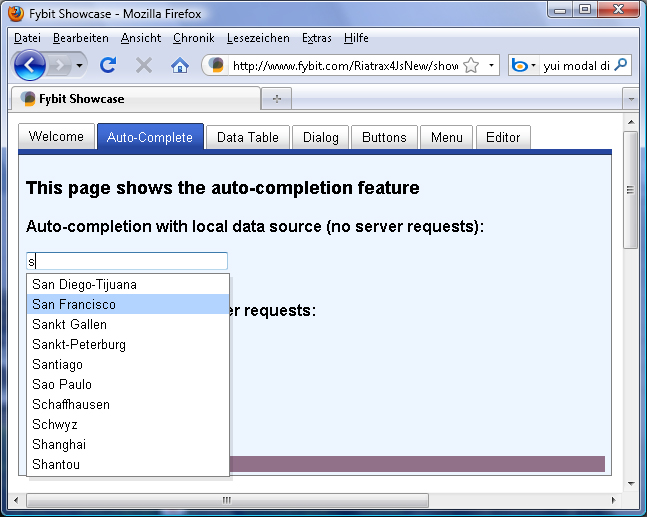The width and height of the screenshot is (647, 517).
Task: Switch to the Dialog tab
Action: click(321, 137)
